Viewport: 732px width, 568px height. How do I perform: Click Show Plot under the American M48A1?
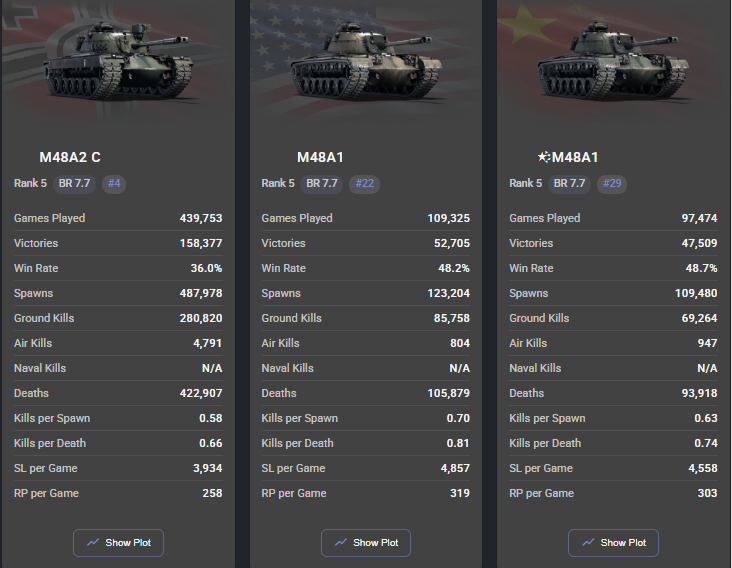[366, 543]
